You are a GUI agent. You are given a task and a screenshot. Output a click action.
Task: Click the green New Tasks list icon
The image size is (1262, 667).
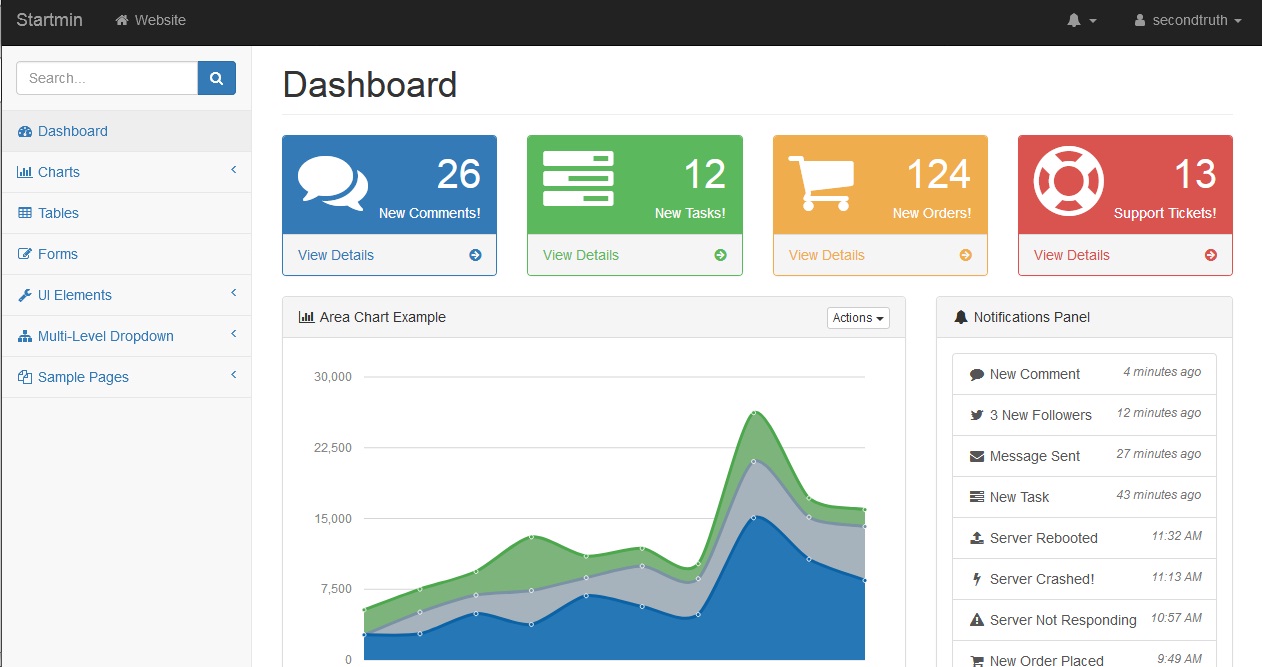tap(578, 179)
